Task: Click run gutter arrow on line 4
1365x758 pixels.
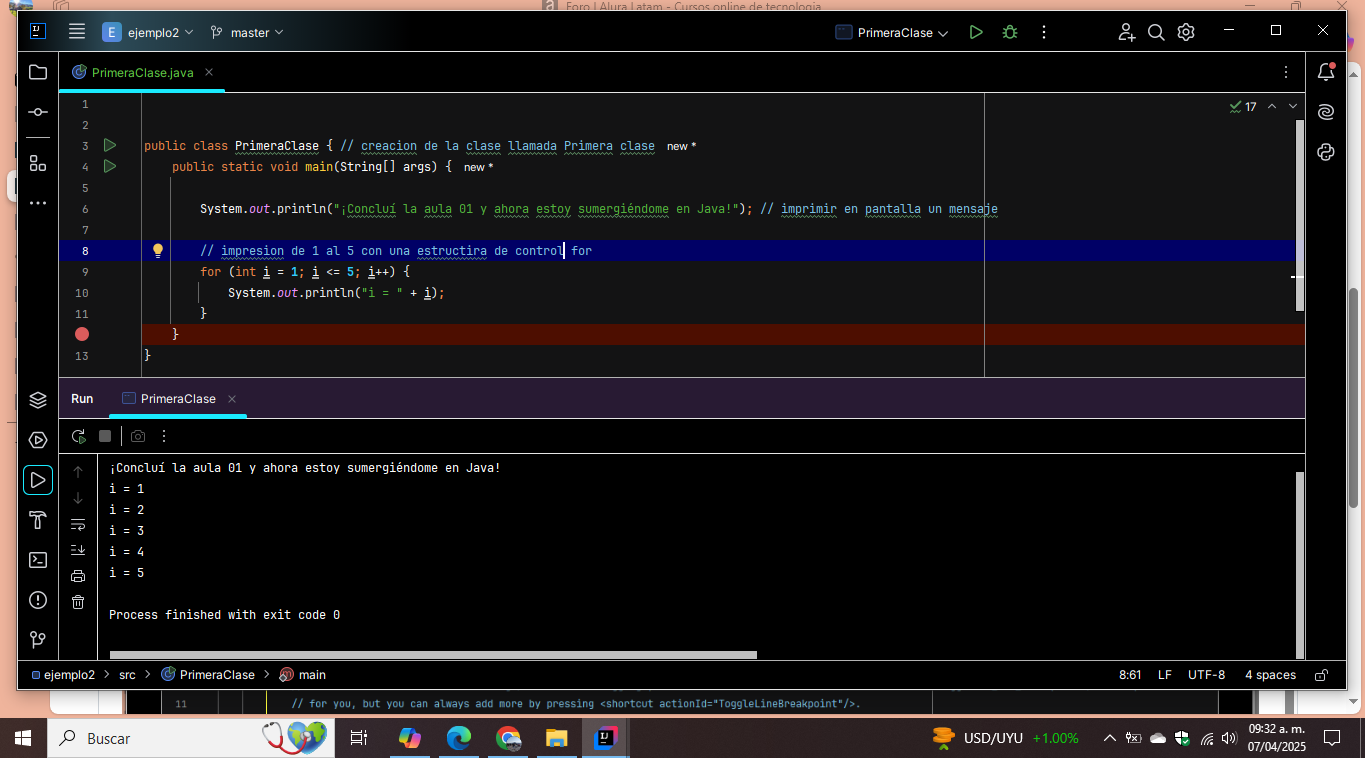Action: [110, 166]
